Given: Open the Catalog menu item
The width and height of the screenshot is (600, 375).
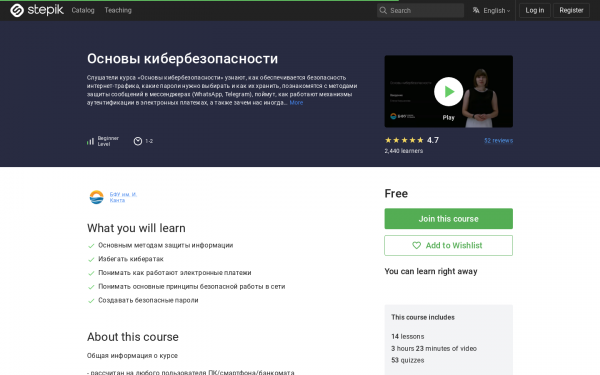Looking at the screenshot, I should tap(83, 10).
